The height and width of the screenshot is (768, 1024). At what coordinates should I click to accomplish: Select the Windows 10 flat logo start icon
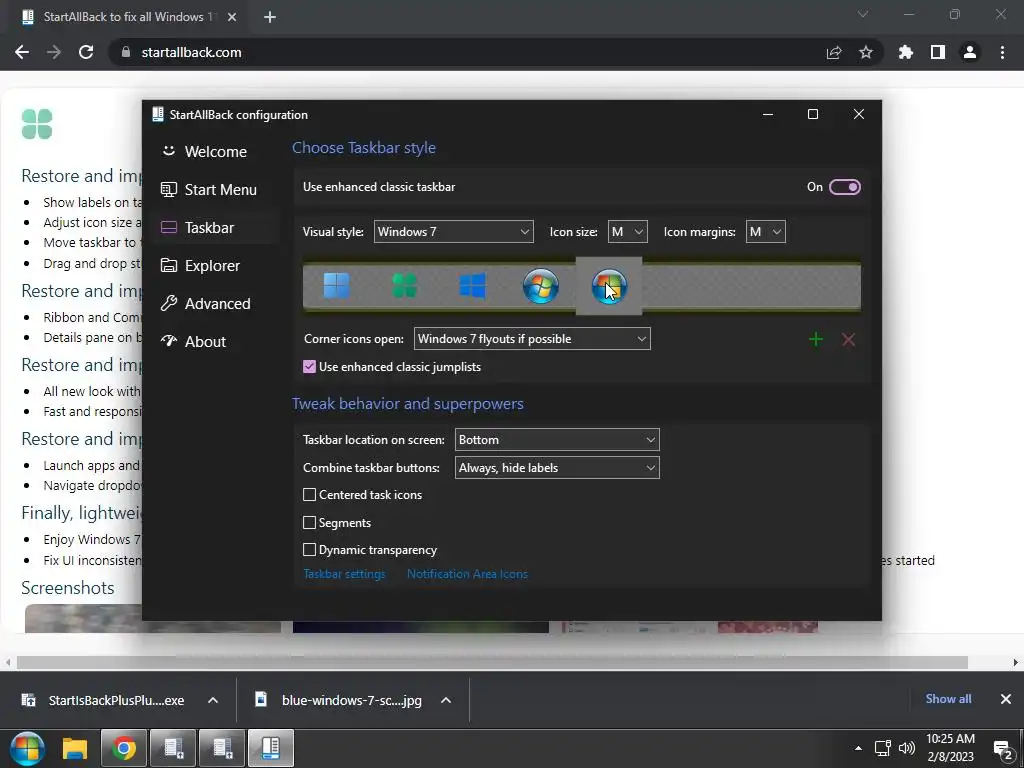472,286
